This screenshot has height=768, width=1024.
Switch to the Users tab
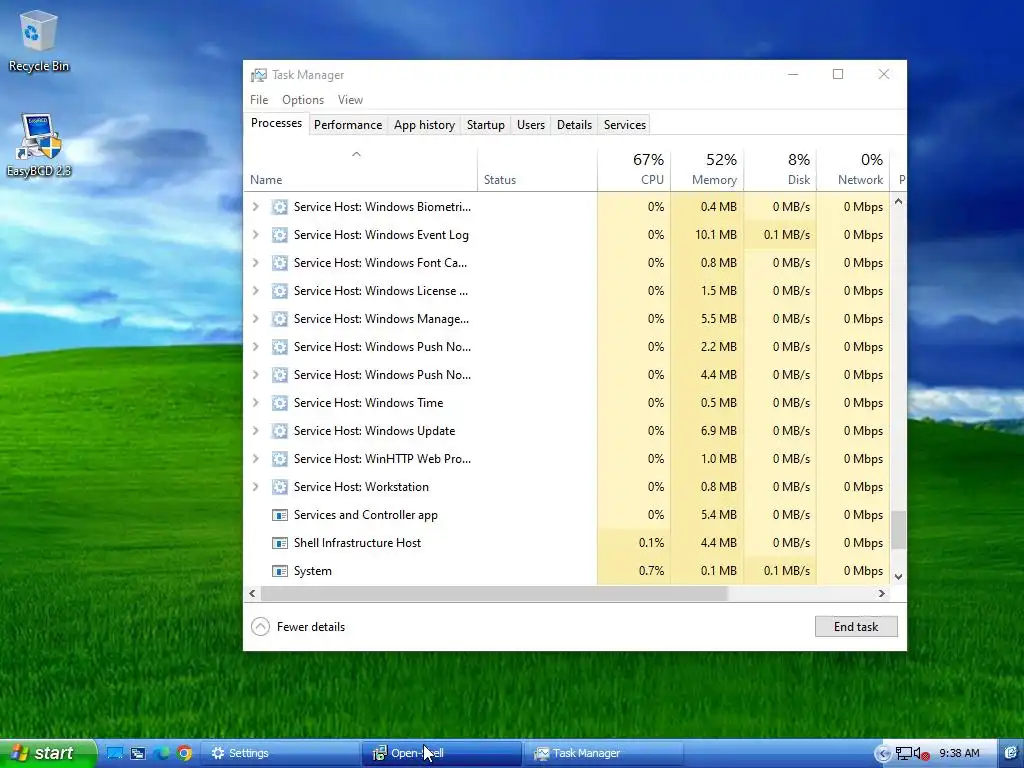[x=530, y=125]
